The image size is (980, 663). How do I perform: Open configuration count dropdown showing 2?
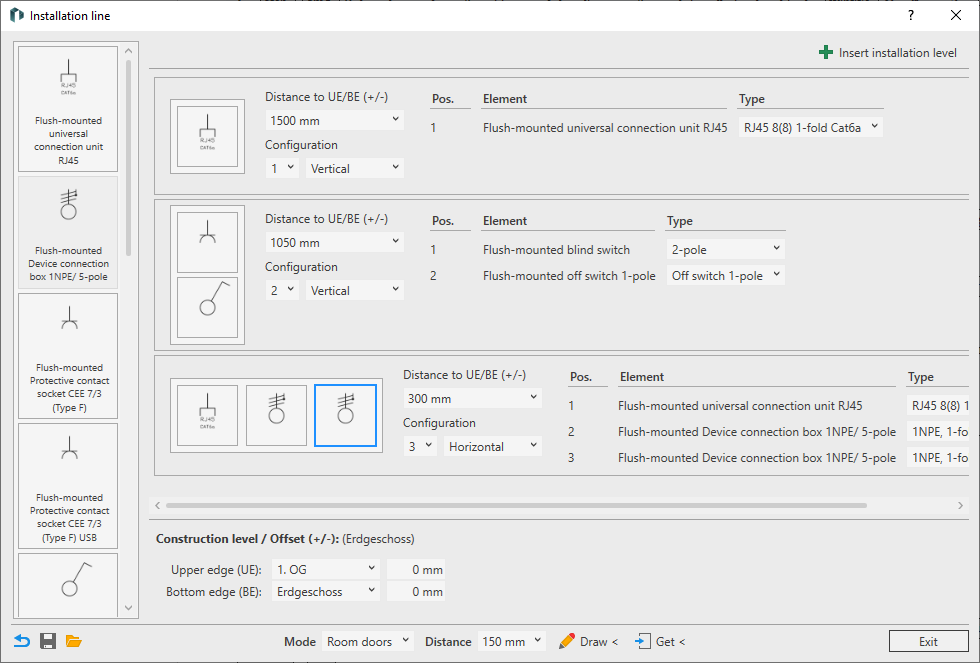[x=282, y=290]
